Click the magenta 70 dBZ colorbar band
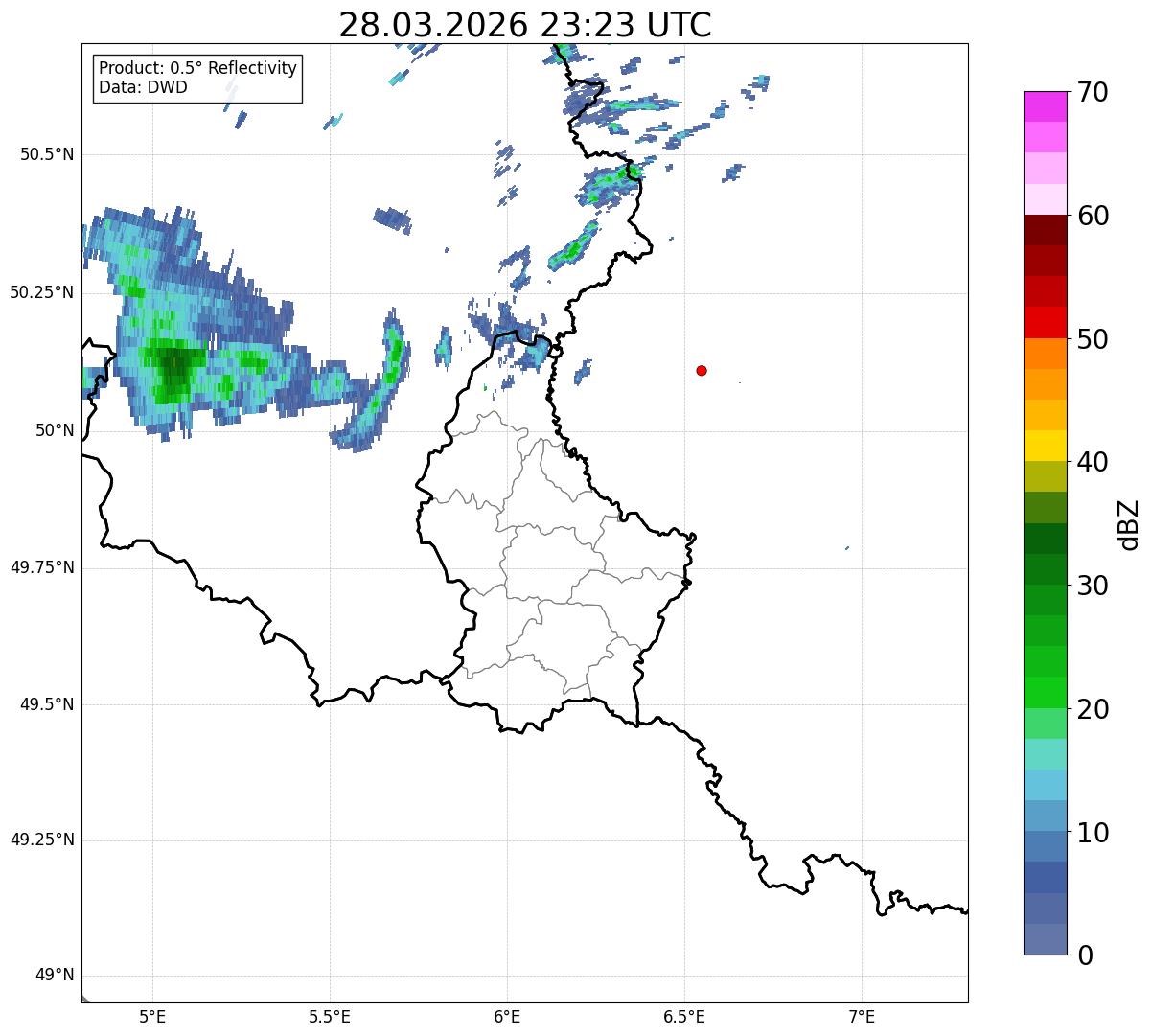Viewport: 1152px width, 1036px height. coord(1046,106)
